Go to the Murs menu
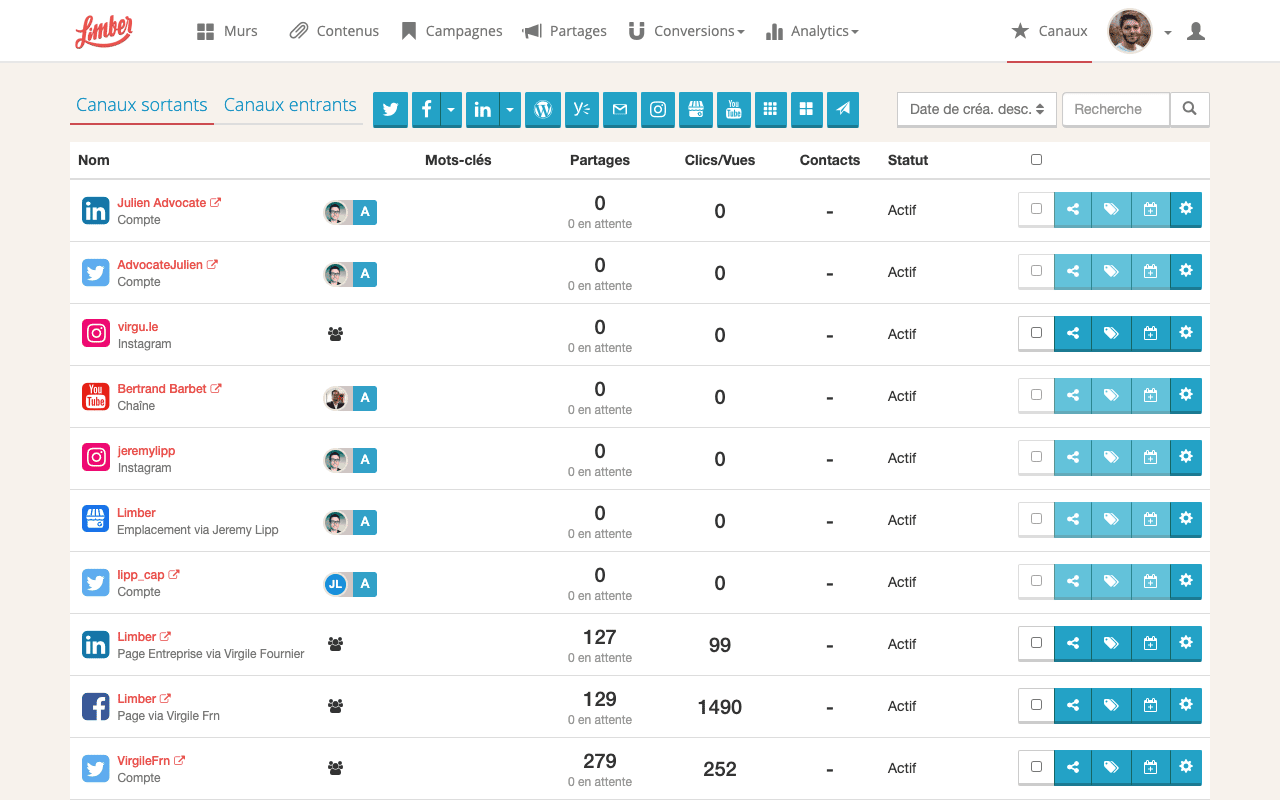This screenshot has width=1280, height=800. click(x=227, y=31)
